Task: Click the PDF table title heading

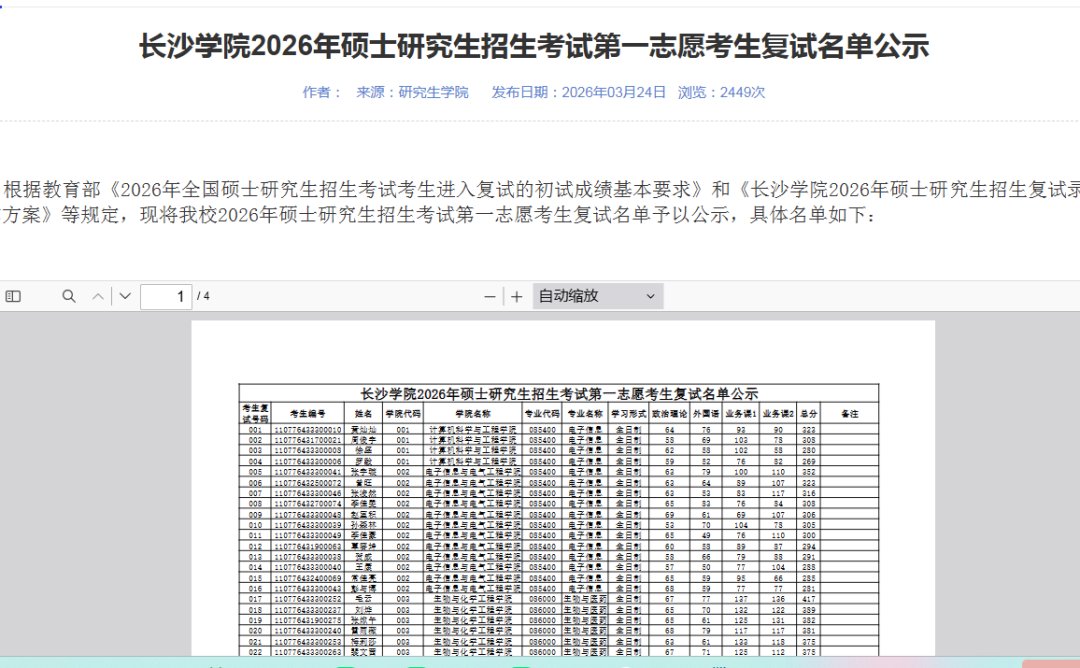Action: coord(558,393)
